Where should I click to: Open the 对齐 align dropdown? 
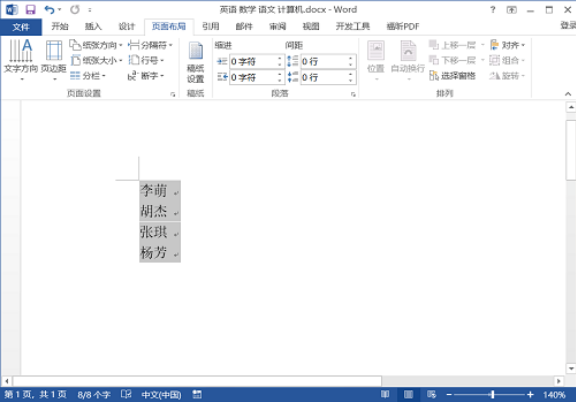click(x=508, y=45)
